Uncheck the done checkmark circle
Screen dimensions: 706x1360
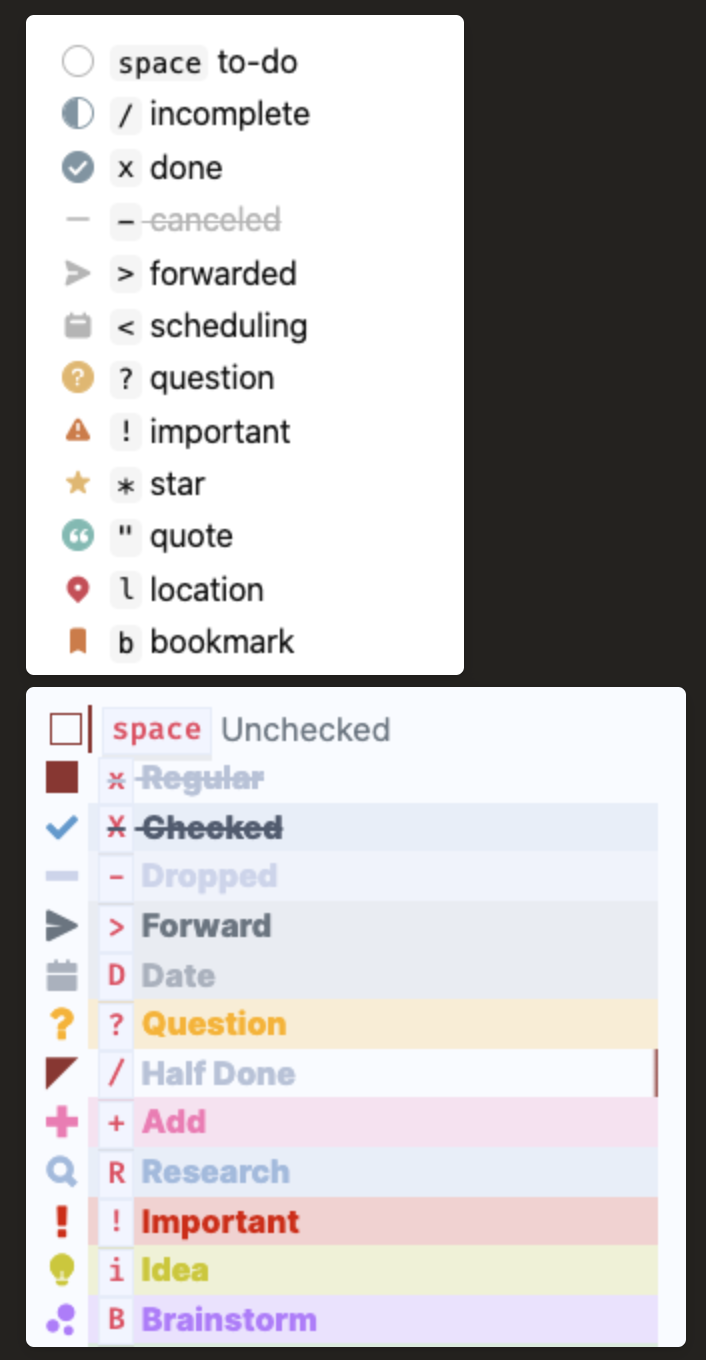[77, 168]
